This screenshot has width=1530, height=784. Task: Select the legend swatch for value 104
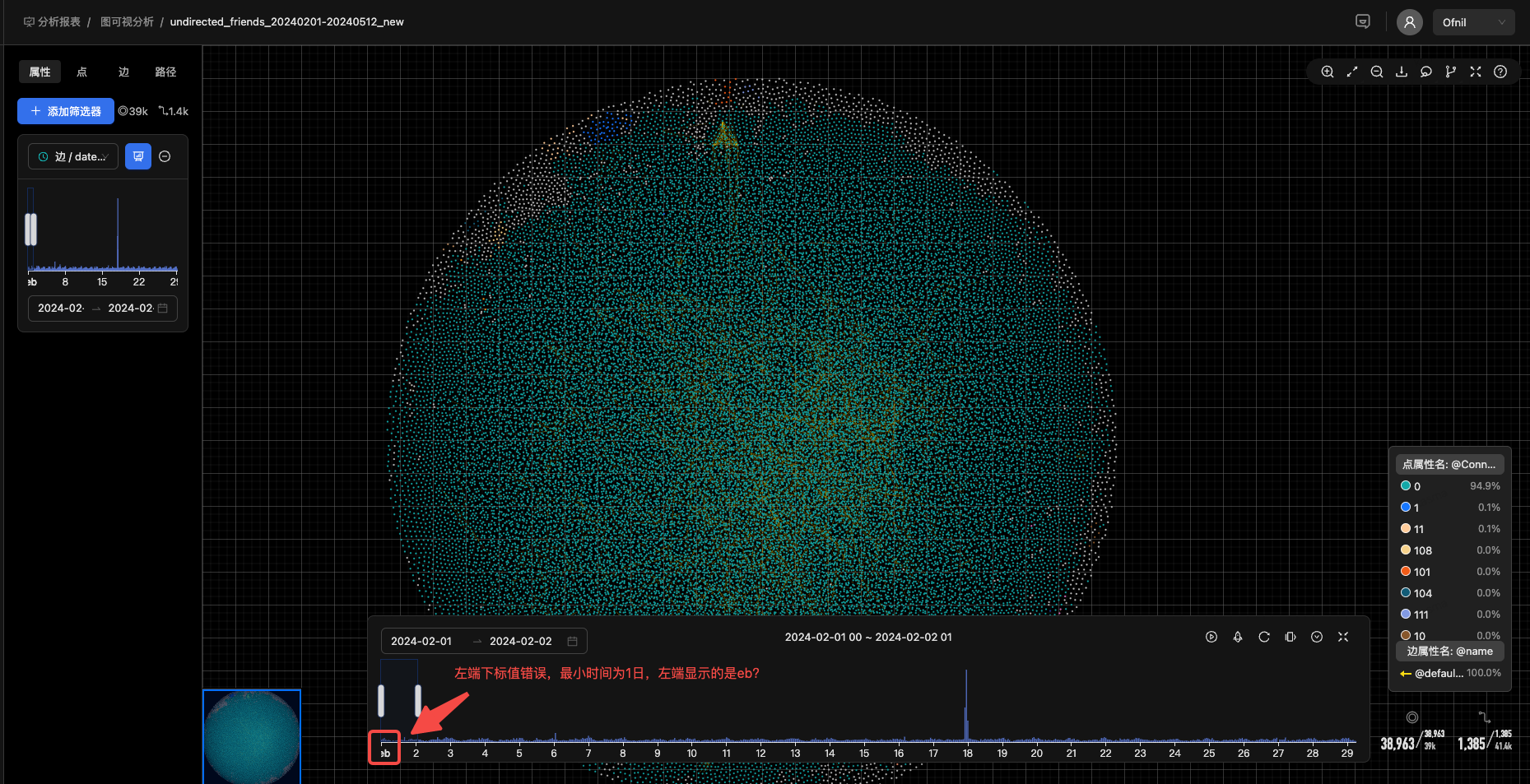(x=1406, y=593)
